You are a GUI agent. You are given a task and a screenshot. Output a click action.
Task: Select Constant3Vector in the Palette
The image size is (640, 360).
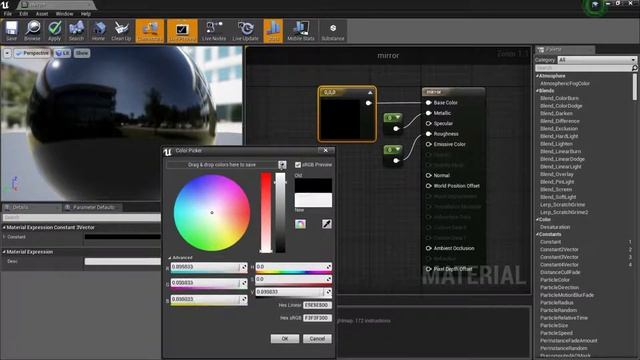pyautogui.click(x=559, y=257)
